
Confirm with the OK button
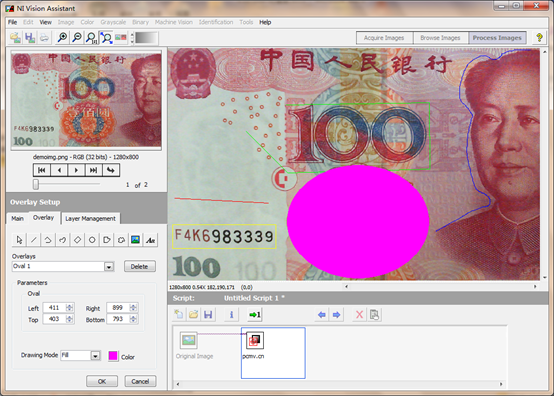coord(102,381)
